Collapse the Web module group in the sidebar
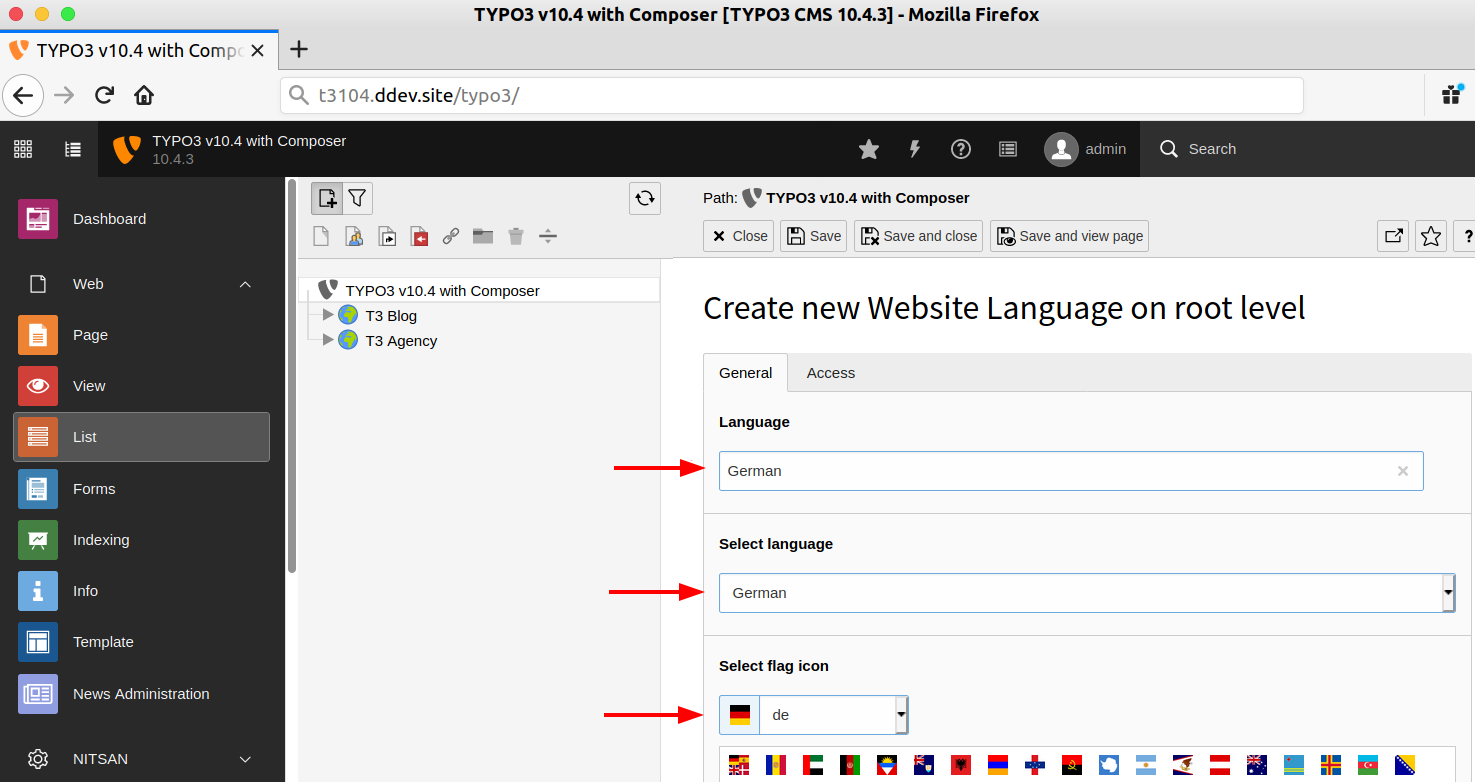The width and height of the screenshot is (1475, 782). tap(245, 284)
